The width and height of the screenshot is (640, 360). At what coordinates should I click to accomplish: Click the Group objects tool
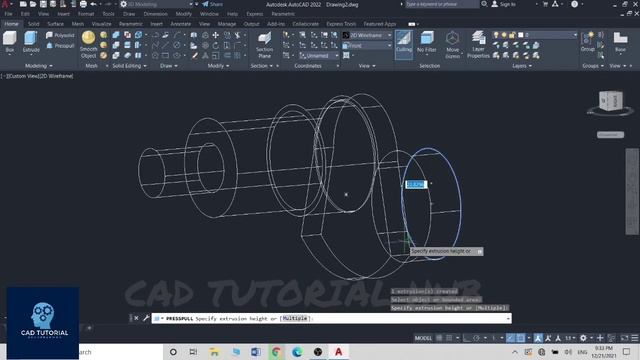pyautogui.click(x=588, y=42)
